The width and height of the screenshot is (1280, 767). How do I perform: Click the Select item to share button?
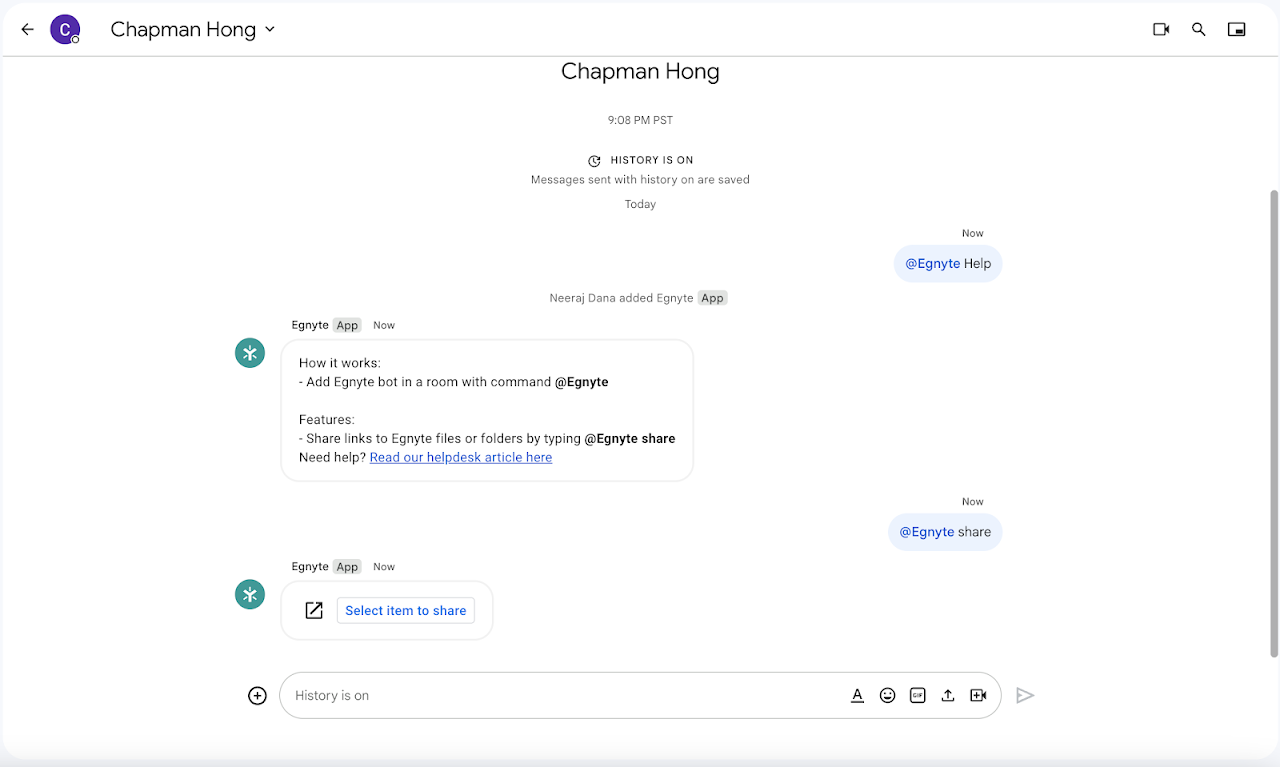tap(406, 611)
